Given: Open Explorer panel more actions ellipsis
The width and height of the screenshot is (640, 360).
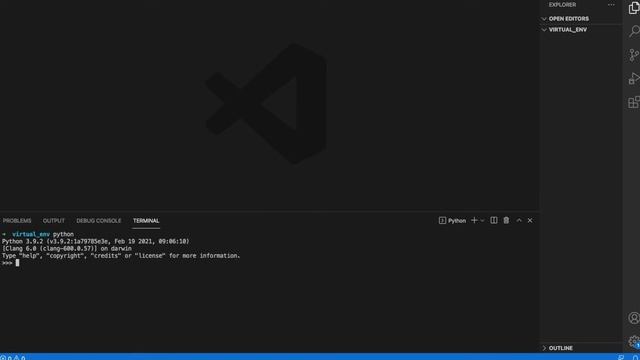Looking at the screenshot, I should pos(611,5).
